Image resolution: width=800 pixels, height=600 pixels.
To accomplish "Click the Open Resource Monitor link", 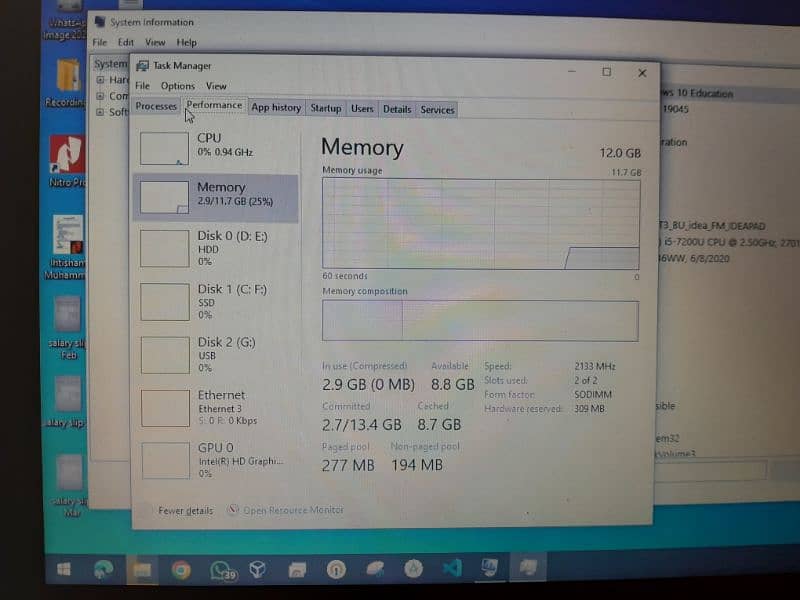I will coord(293,510).
